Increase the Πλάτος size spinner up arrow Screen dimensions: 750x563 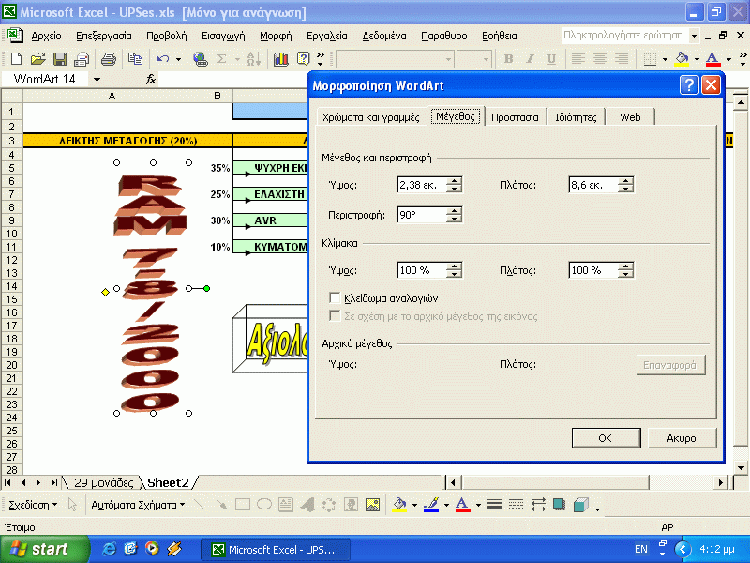tap(625, 180)
